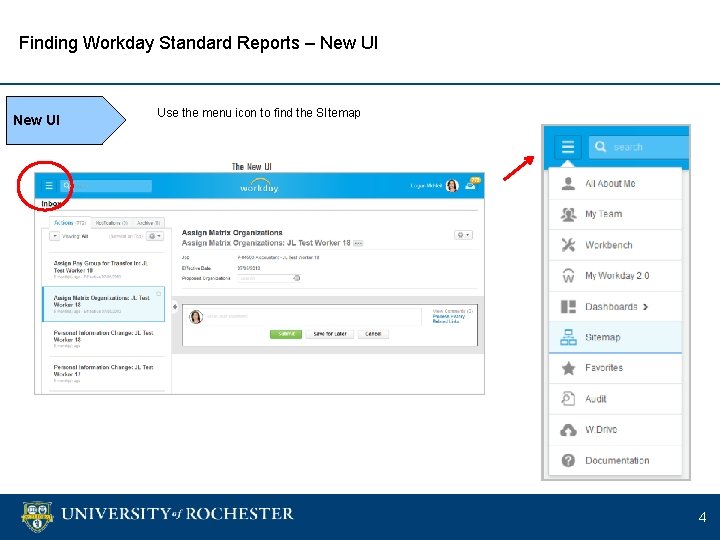Open 'Assign Pay Group for Transfer' inbox item
This screenshot has width=720, height=540.
103,270
